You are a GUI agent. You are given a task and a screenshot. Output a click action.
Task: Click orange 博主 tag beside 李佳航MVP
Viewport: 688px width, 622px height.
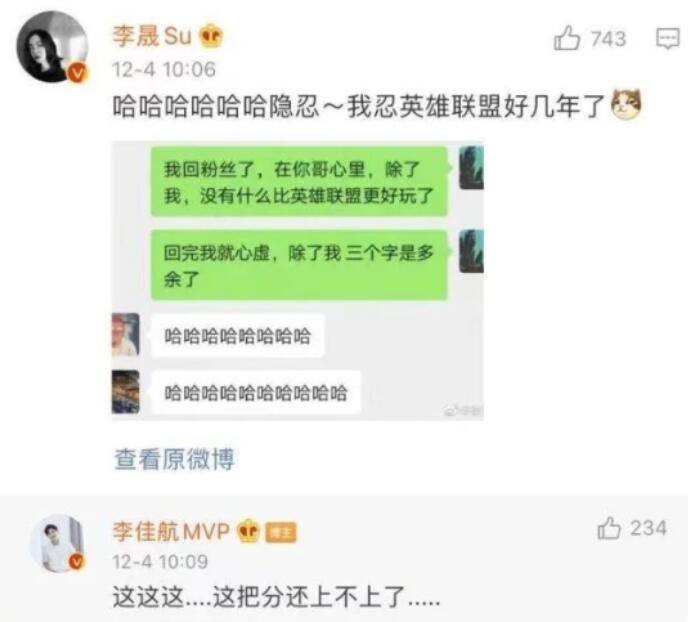click(x=281, y=533)
